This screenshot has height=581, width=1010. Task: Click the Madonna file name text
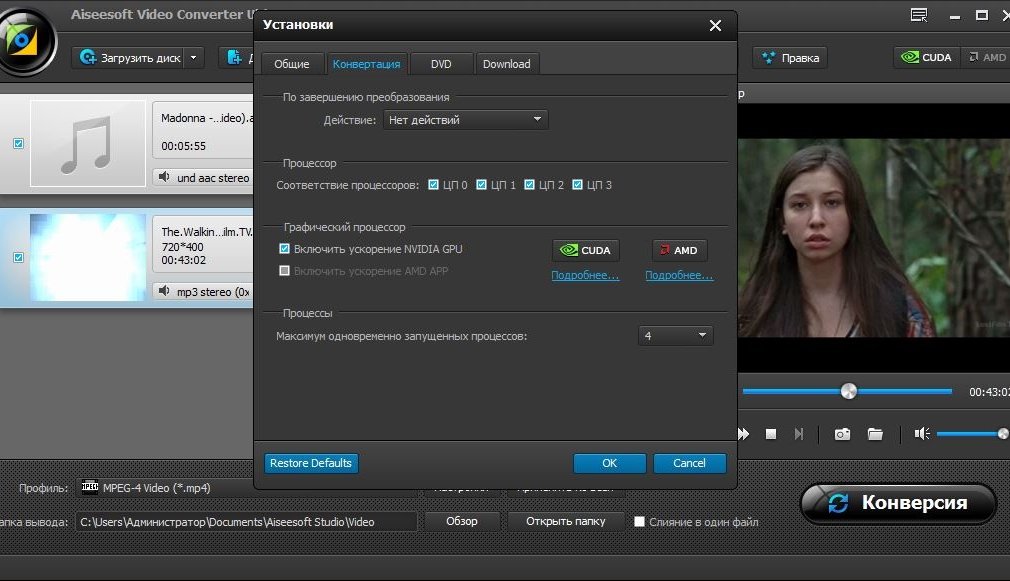coord(207,118)
